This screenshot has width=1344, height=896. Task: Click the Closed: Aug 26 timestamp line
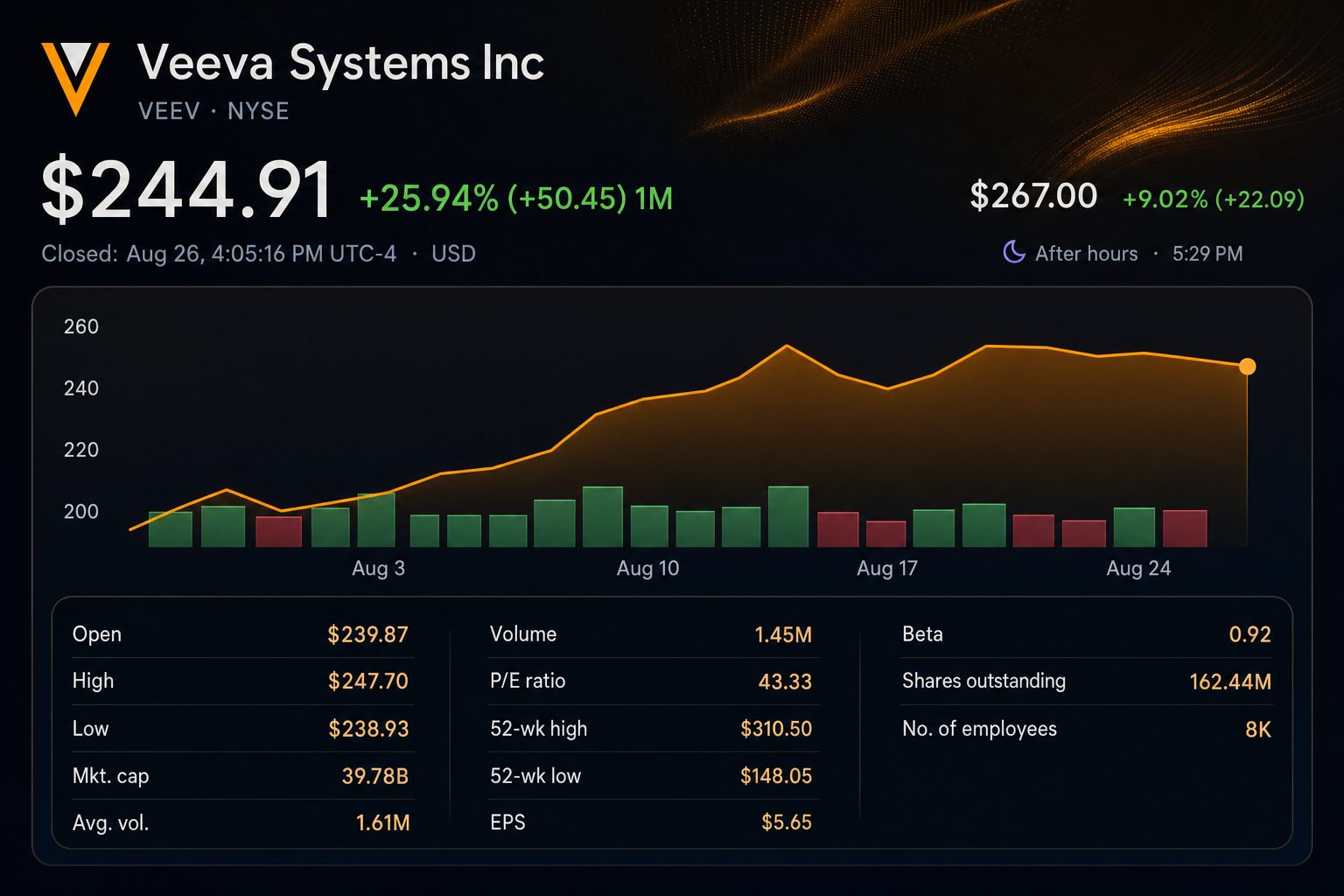point(258,254)
